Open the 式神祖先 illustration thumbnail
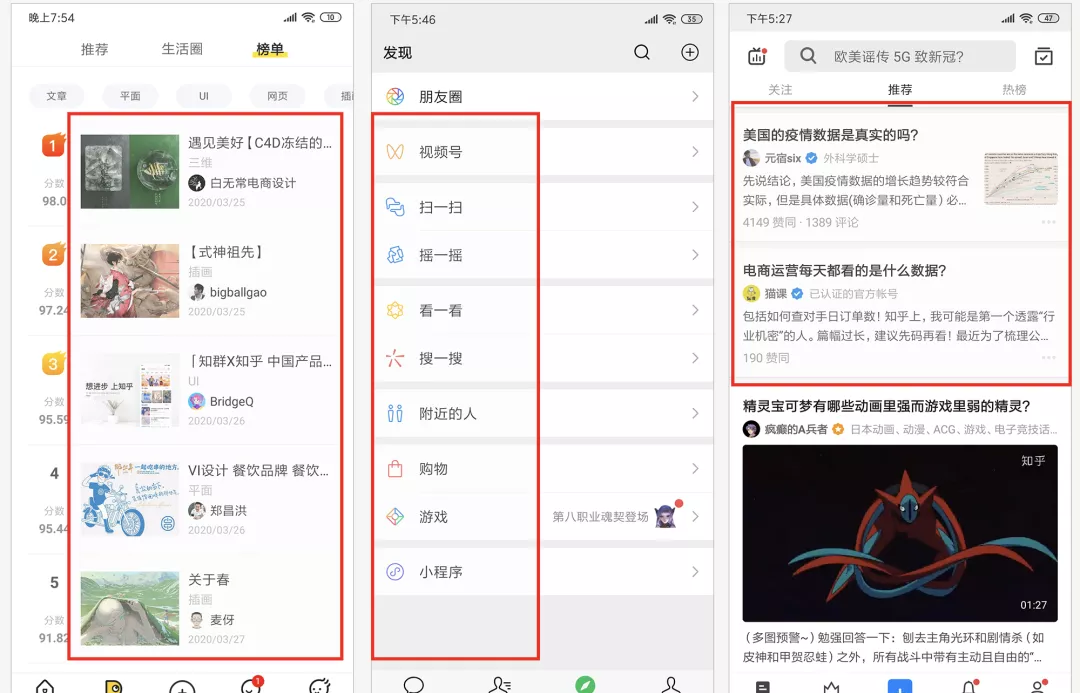The width and height of the screenshot is (1080, 693). [x=129, y=280]
